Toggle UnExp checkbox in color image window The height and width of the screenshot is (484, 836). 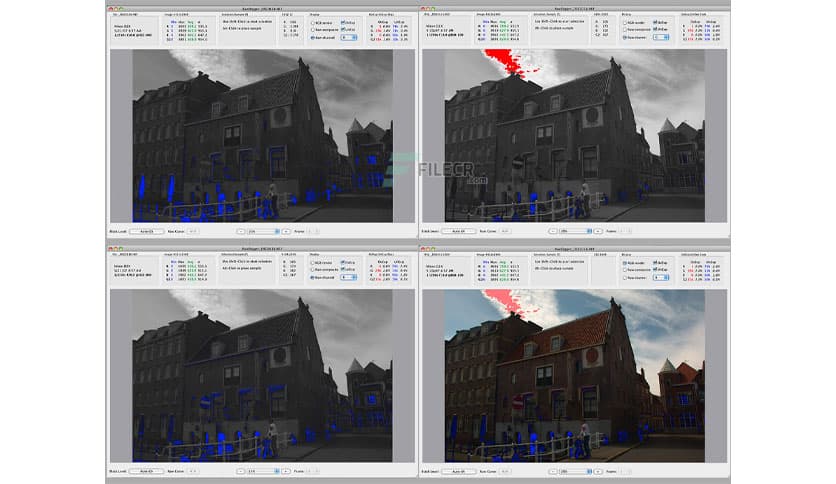(x=656, y=268)
